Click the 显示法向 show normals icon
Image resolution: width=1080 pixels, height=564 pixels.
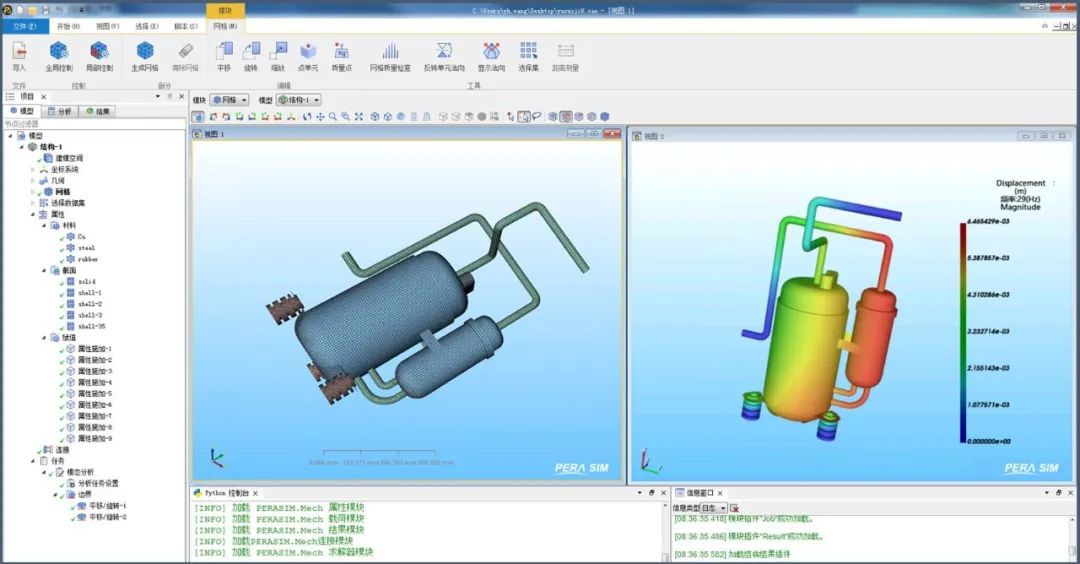(491, 53)
